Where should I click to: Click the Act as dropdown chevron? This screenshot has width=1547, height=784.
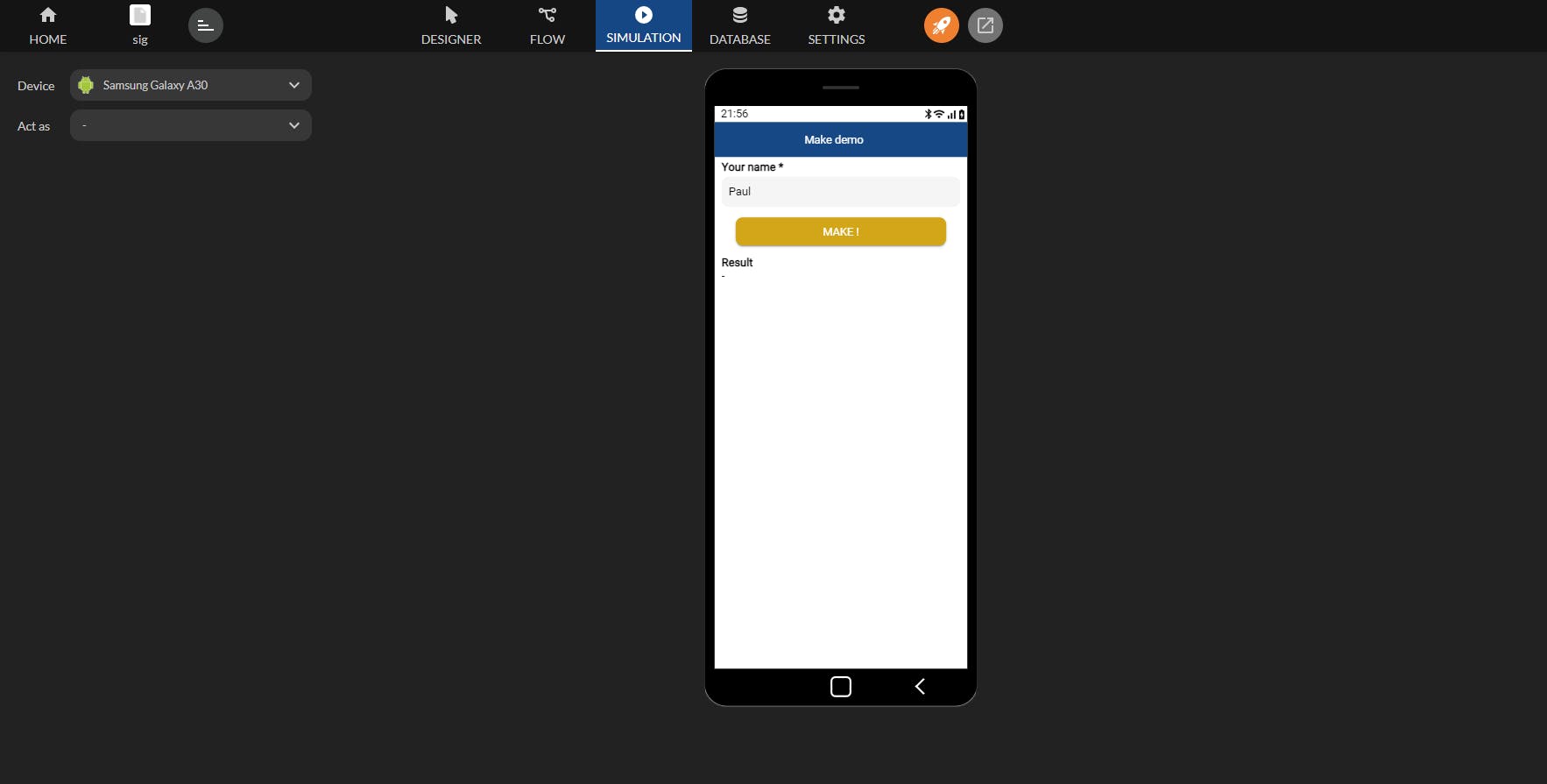[x=294, y=125]
